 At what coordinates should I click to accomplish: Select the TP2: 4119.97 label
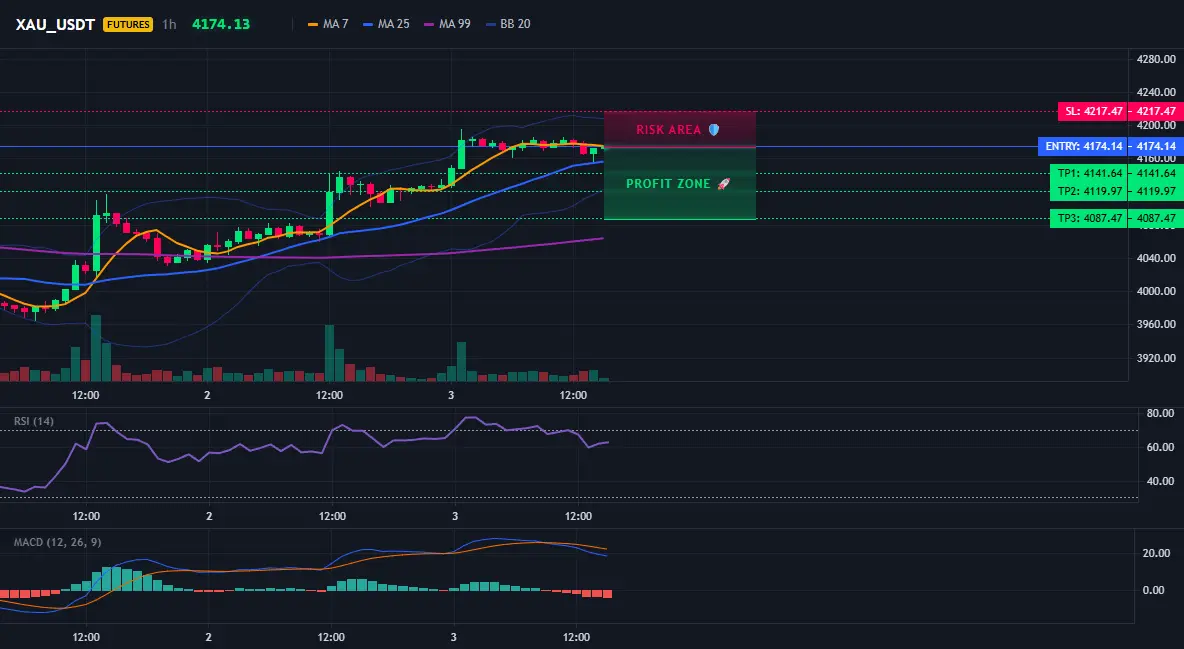[1089, 191]
